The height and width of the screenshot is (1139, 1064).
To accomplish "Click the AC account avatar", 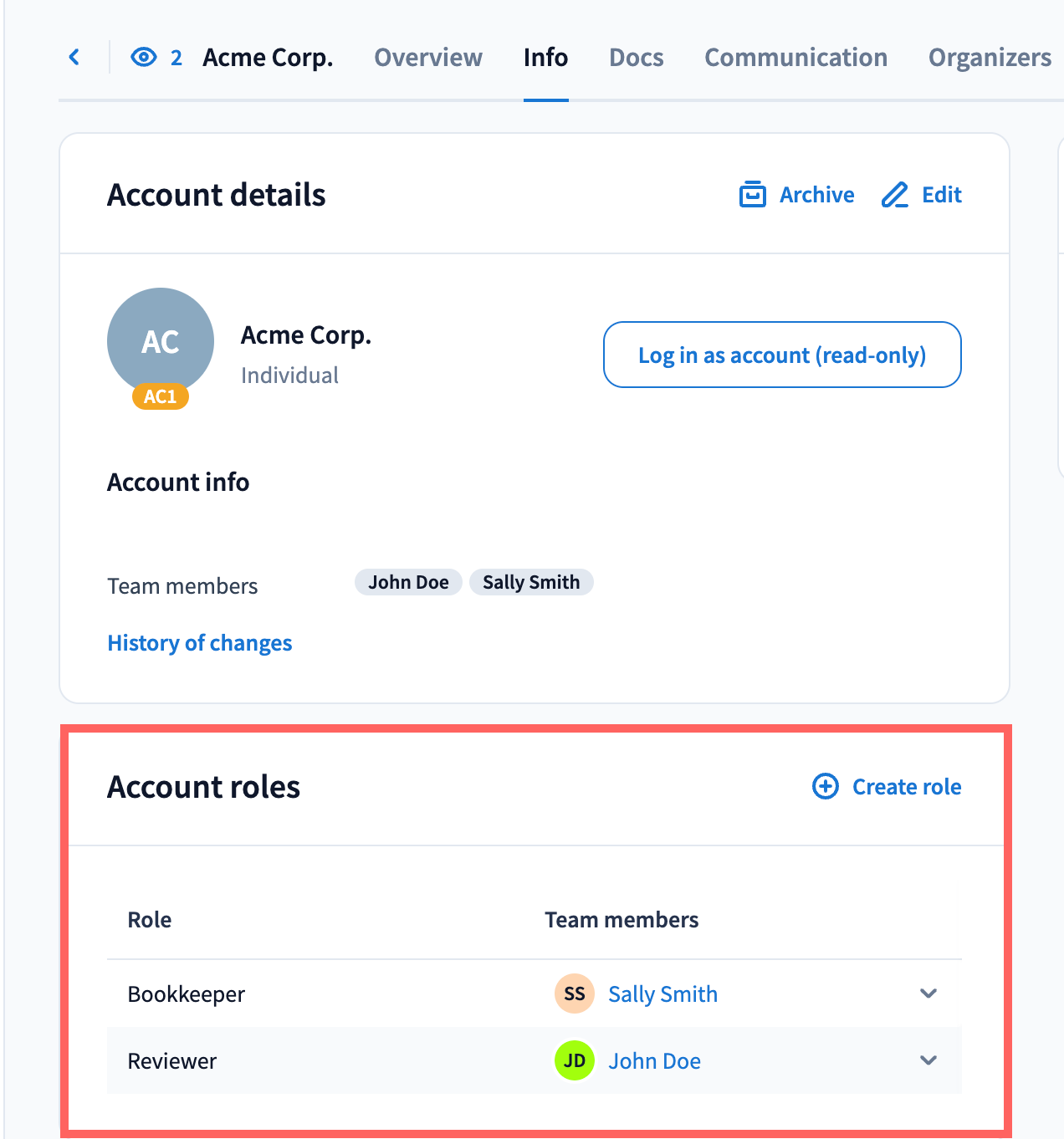I will 161,340.
